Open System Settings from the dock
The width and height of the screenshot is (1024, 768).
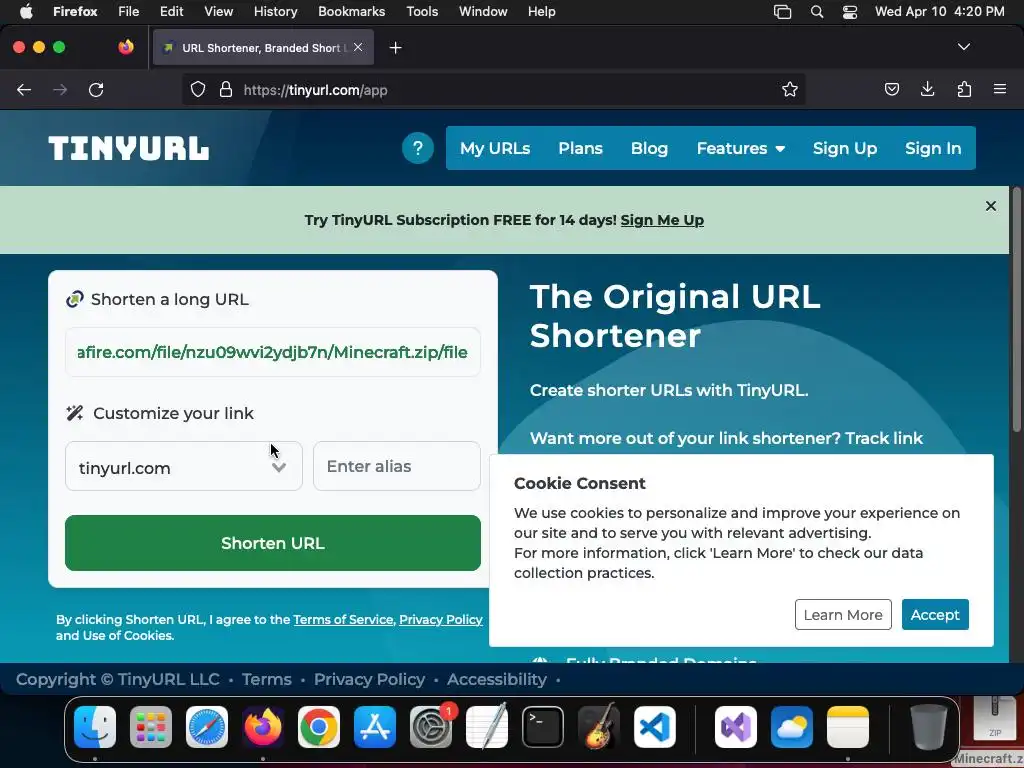coord(431,727)
